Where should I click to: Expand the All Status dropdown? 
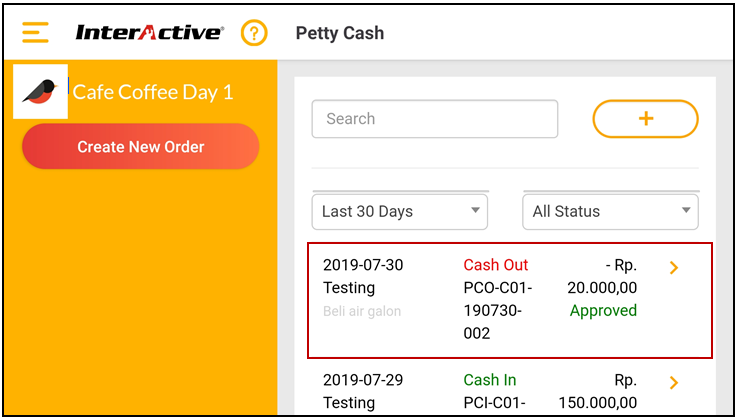pyautogui.click(x=610, y=212)
